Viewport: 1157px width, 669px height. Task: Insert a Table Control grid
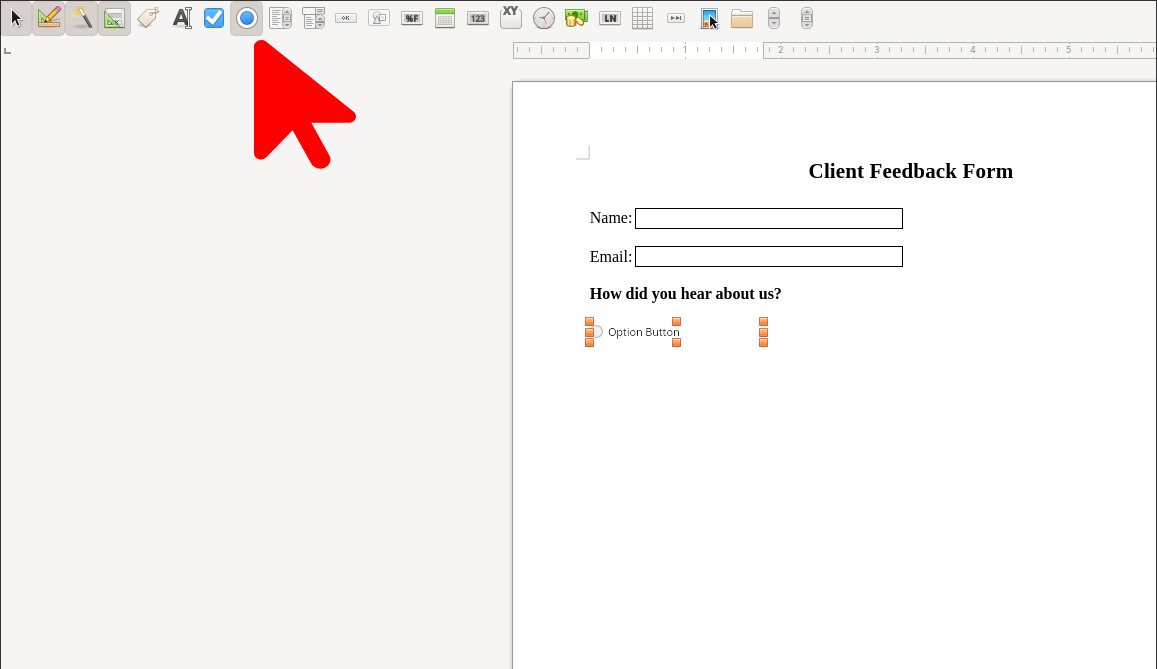click(643, 18)
